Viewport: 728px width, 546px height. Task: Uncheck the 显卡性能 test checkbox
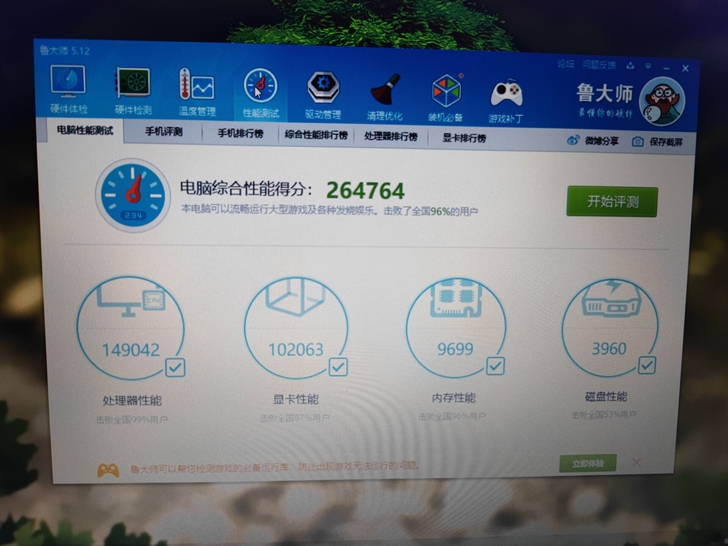pos(338,367)
